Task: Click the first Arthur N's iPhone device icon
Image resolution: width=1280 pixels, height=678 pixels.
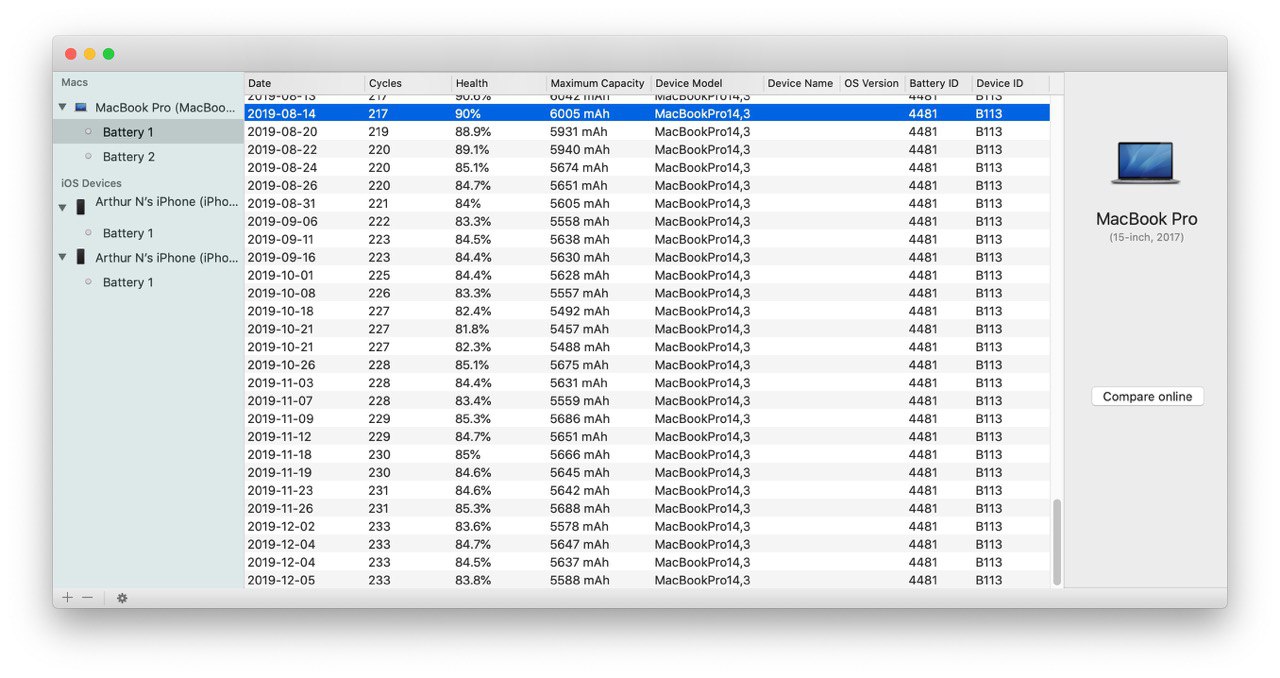Action: pyautogui.click(x=81, y=207)
